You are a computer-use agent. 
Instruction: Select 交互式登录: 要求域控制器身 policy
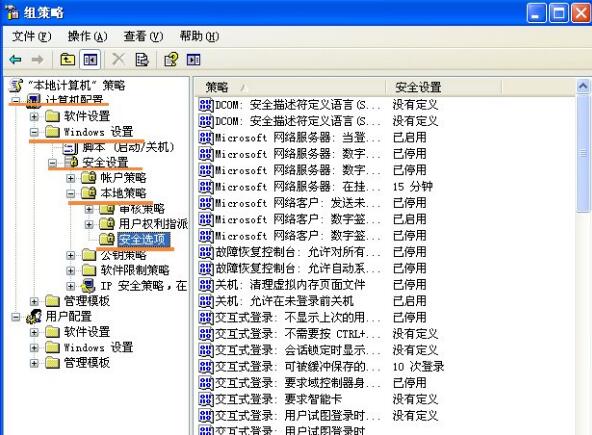click(x=289, y=383)
